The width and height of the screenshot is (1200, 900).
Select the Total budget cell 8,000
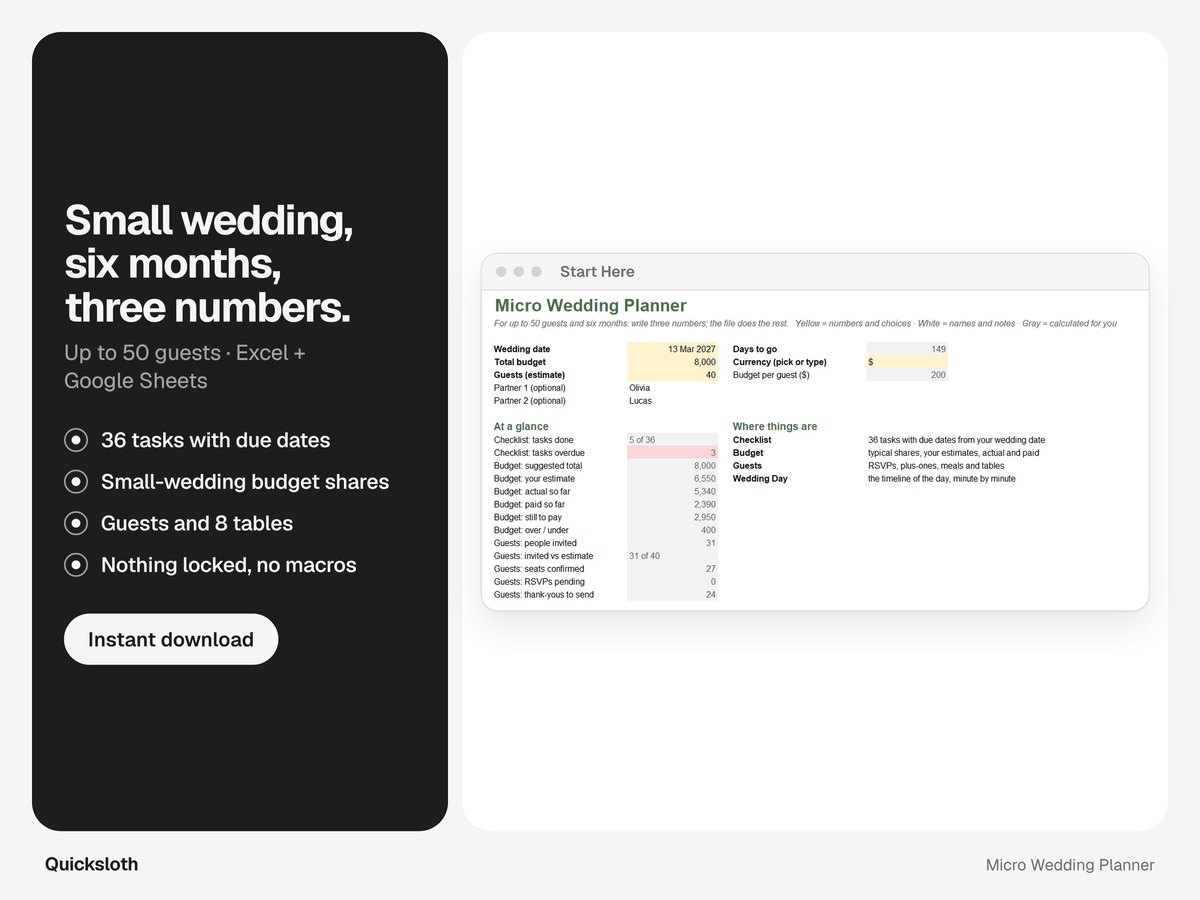point(672,362)
